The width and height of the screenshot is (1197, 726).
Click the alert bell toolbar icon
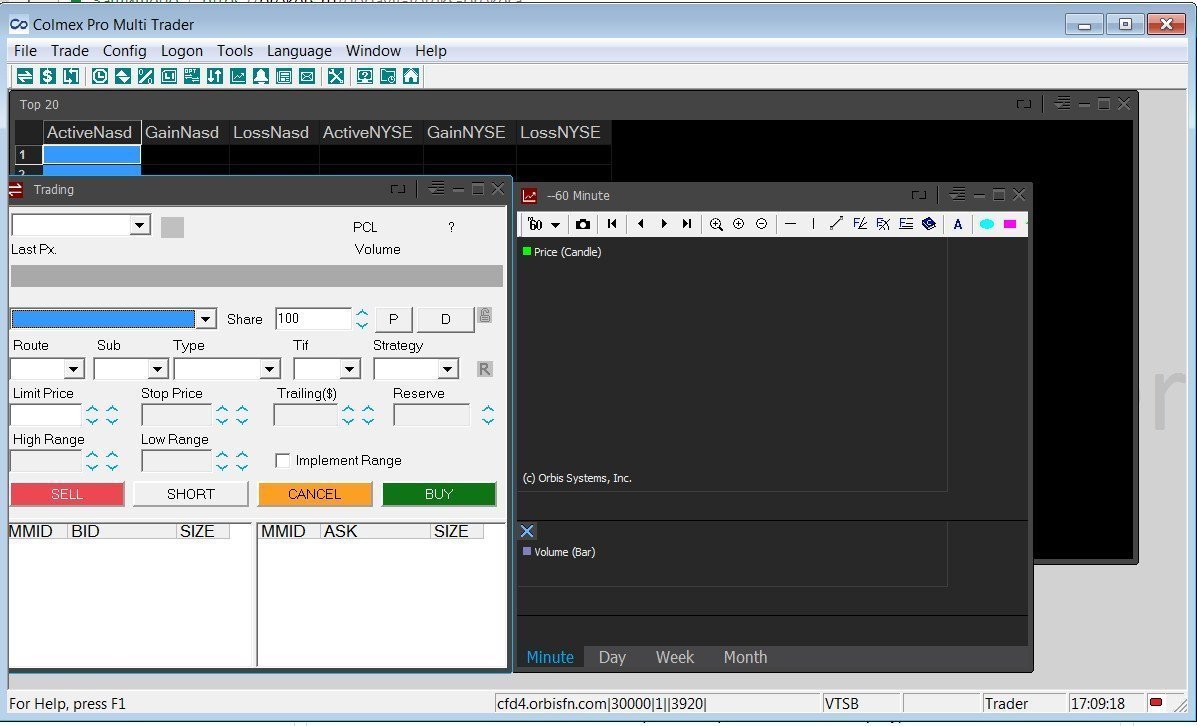tap(260, 76)
